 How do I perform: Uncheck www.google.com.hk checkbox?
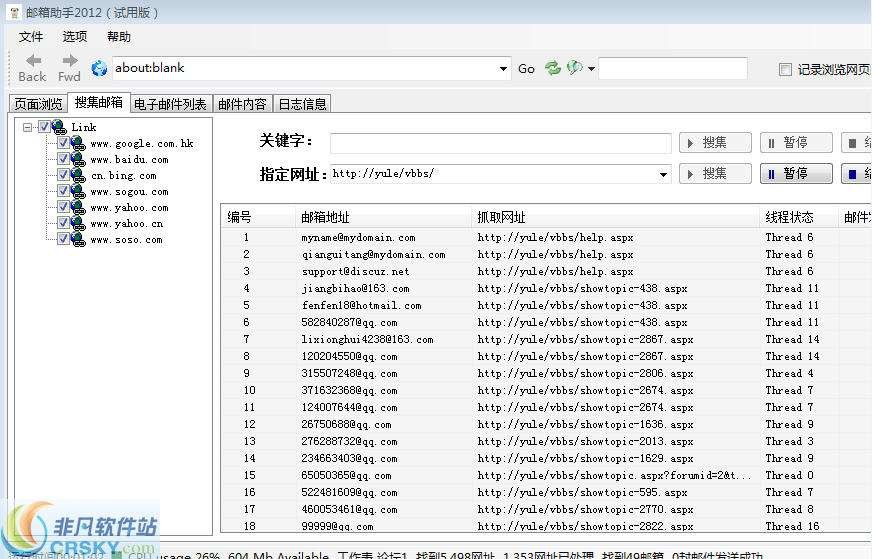(x=63, y=143)
